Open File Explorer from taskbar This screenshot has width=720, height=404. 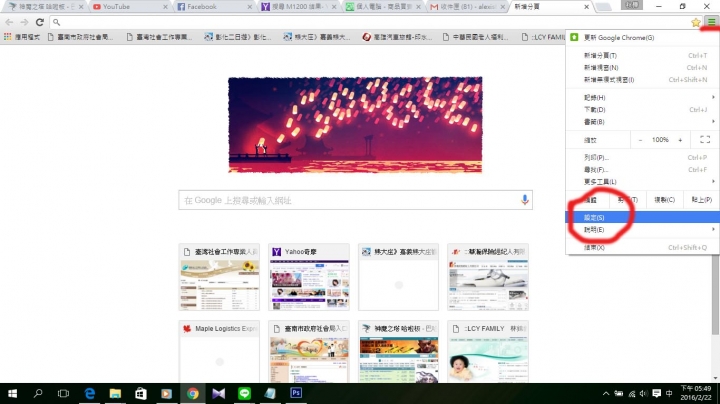(115, 393)
